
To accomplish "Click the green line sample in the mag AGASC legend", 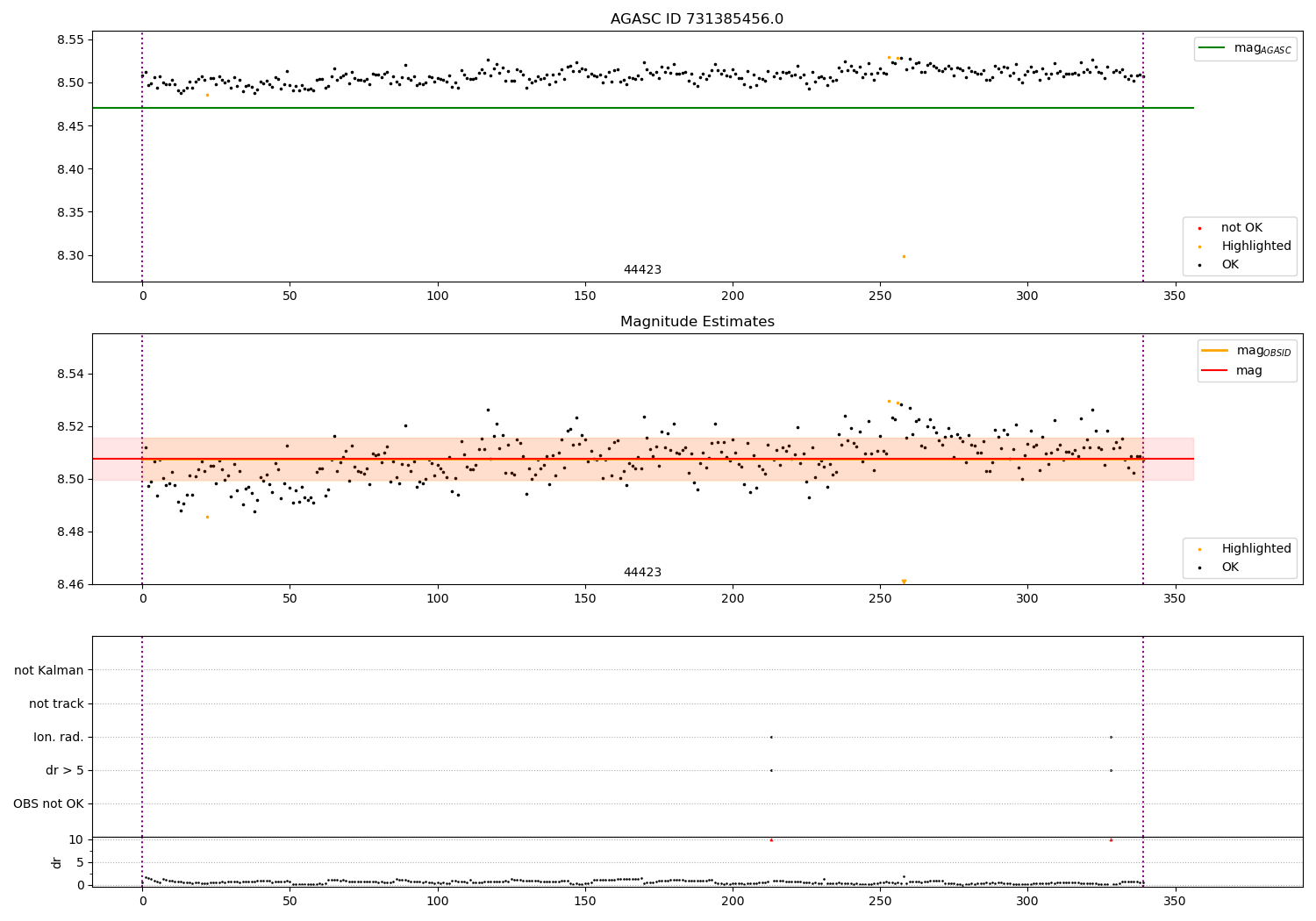I will (1213, 48).
